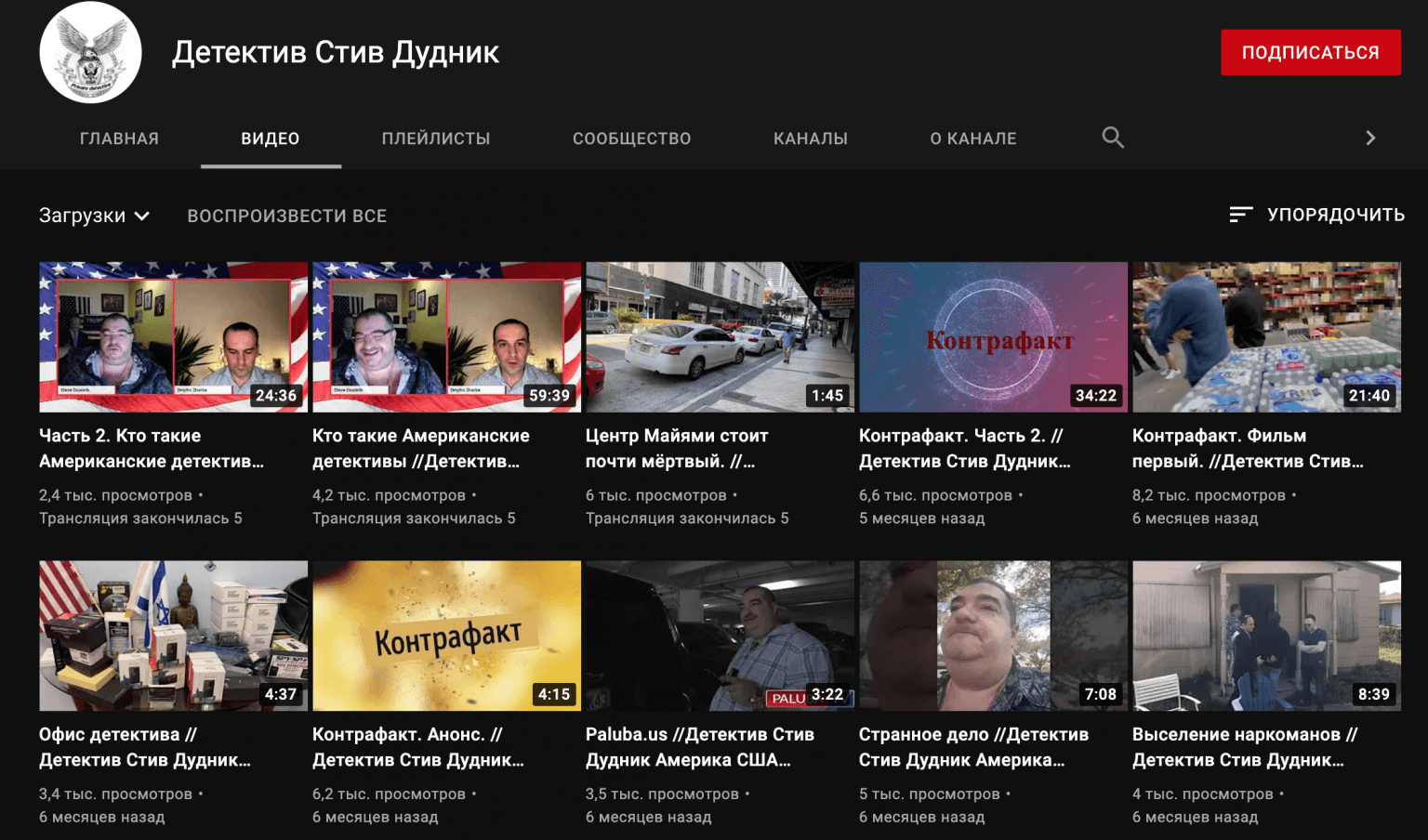This screenshot has height=840, width=1428.
Task: Open the Выселение наркоманов video title
Action: click(x=1244, y=747)
